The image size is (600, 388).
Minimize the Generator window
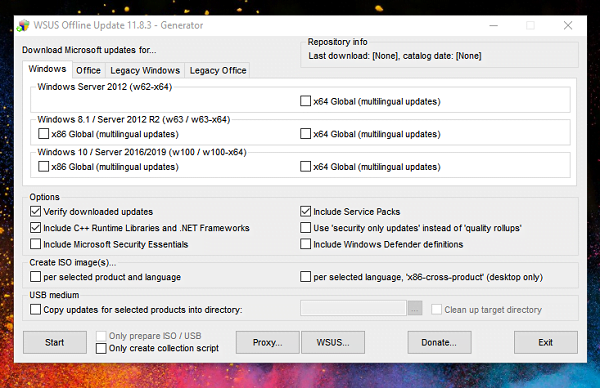point(494,26)
